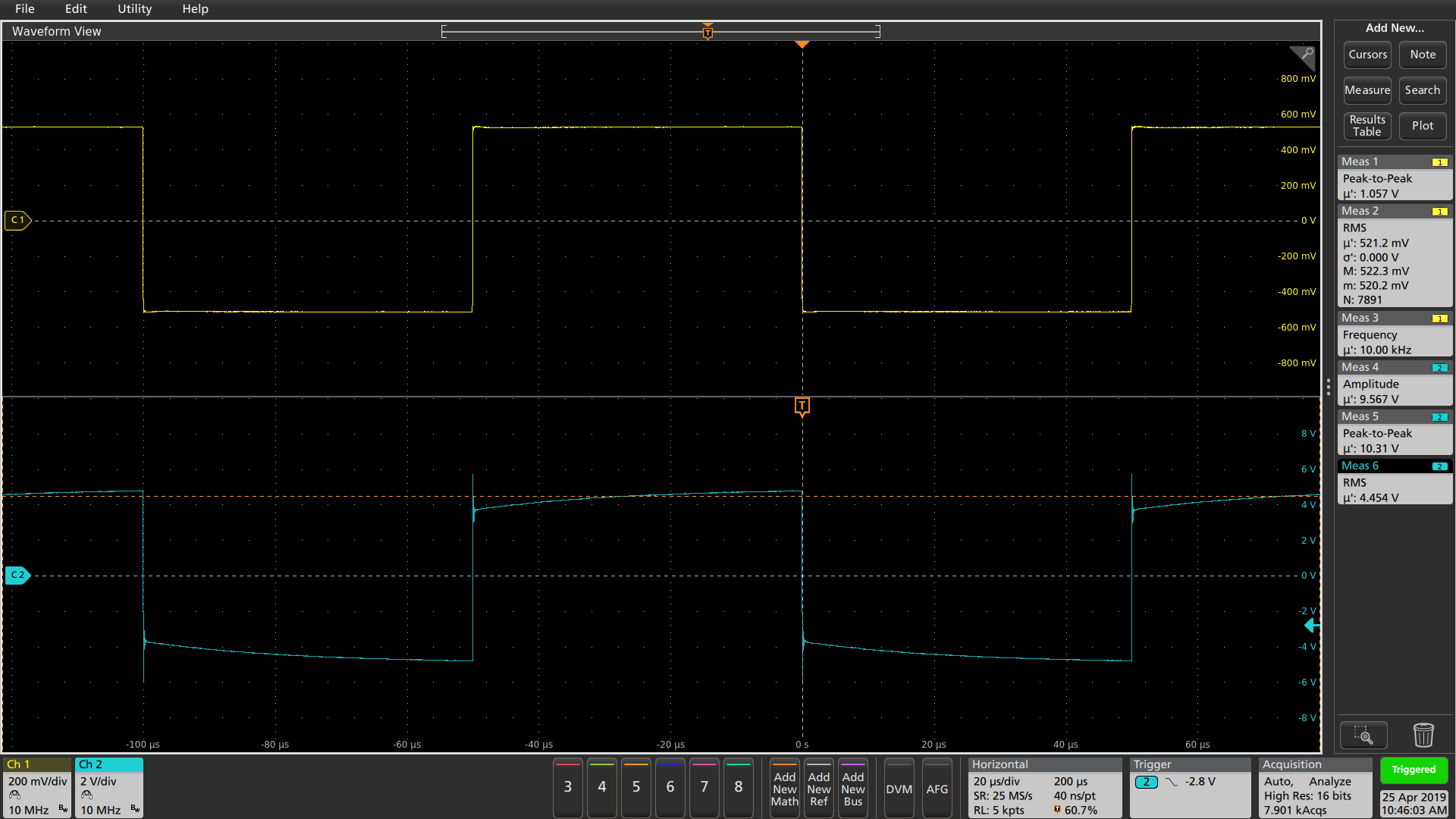
Task: Open the Horizontal settings badge
Action: (1044, 787)
